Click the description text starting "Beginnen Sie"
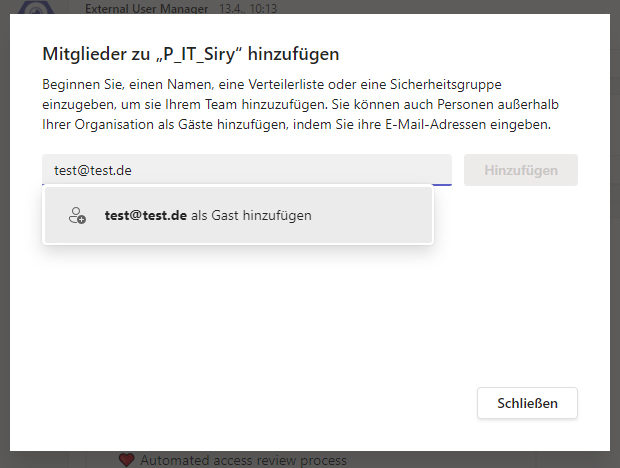Image resolution: width=620 pixels, height=468 pixels. (x=300, y=104)
